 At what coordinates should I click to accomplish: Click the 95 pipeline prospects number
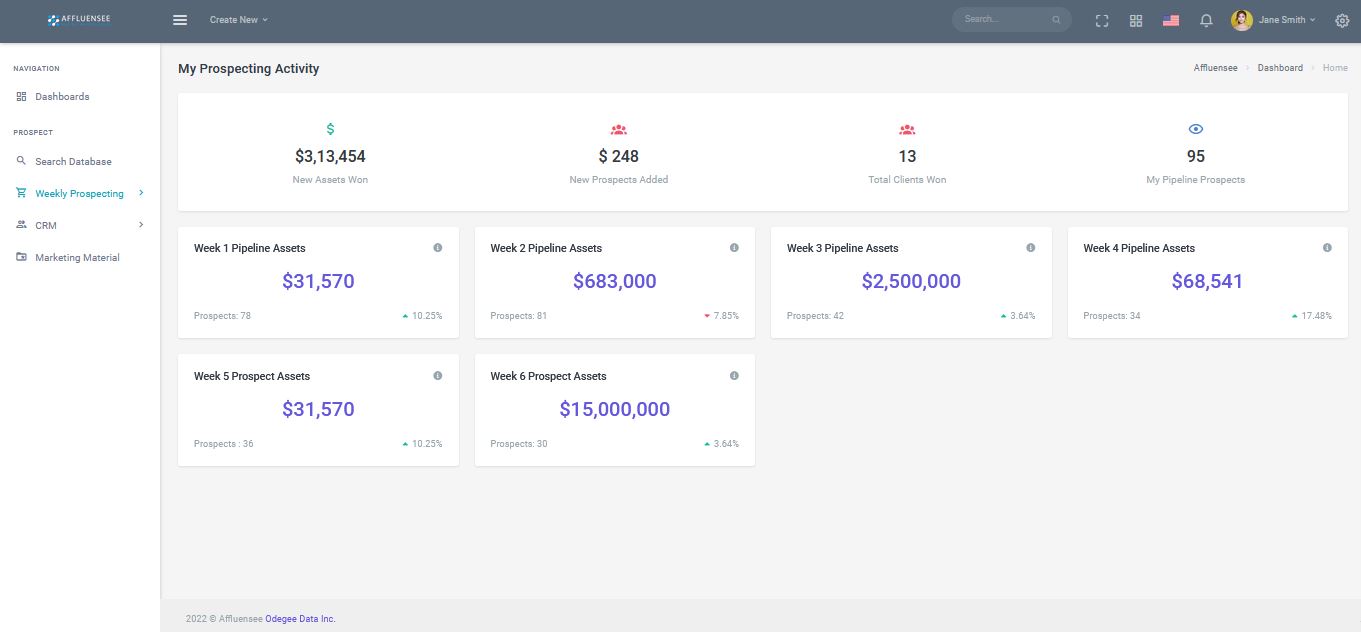[x=1196, y=156]
